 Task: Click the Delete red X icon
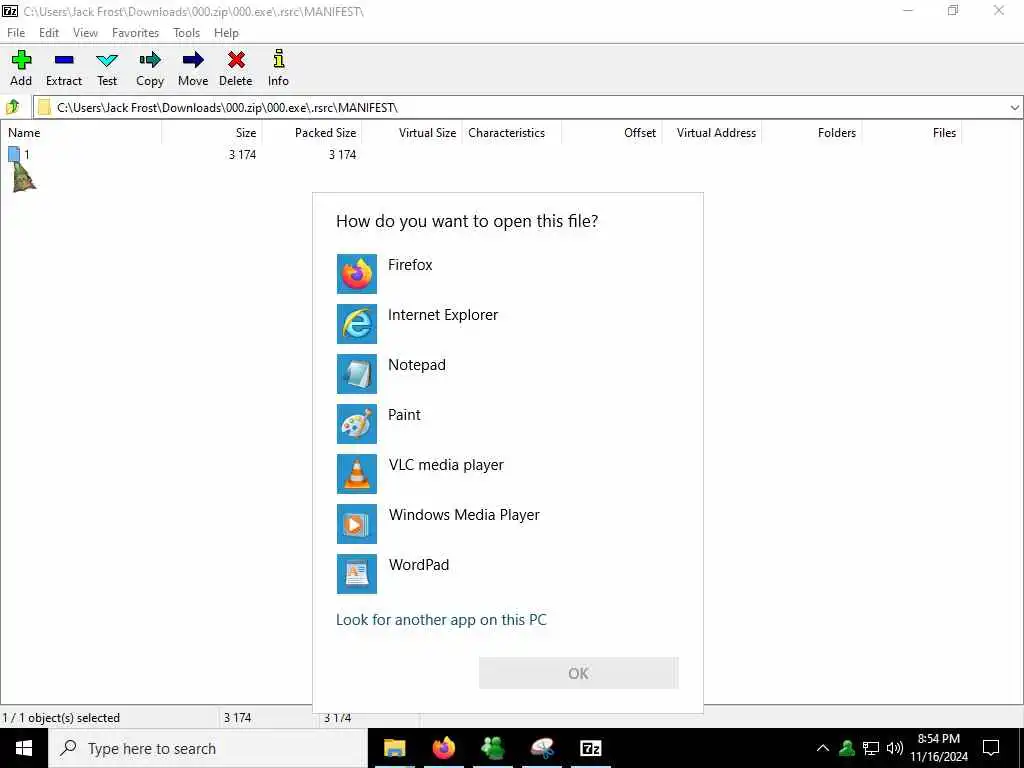point(236,60)
